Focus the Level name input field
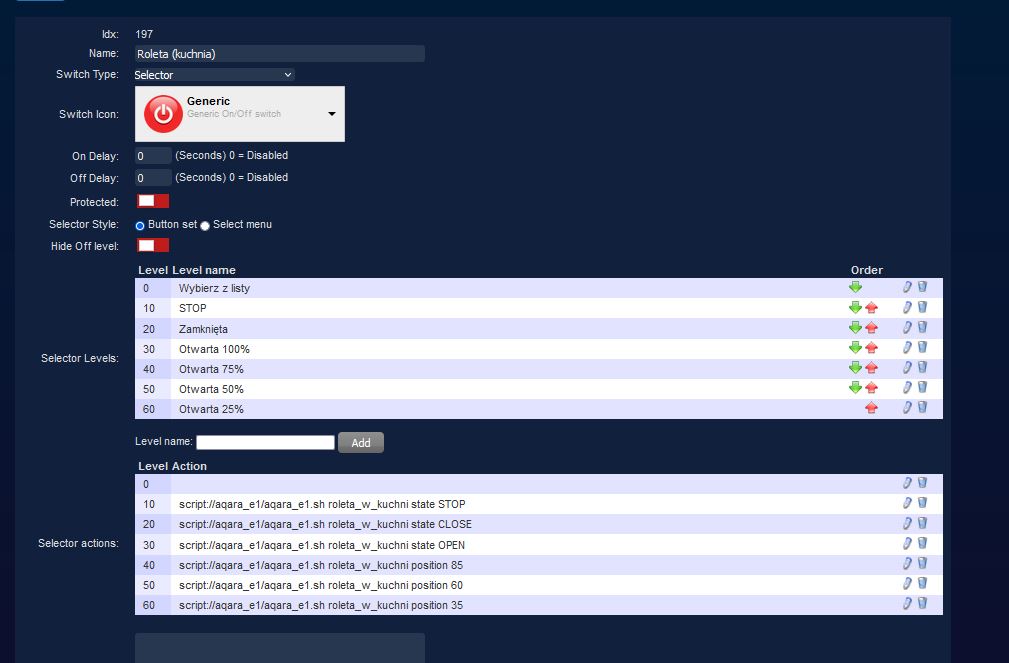1009x663 pixels. click(x=265, y=442)
